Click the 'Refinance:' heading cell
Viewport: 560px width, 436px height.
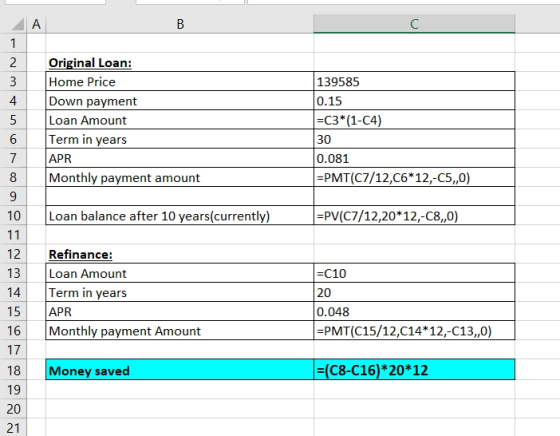(x=180, y=254)
